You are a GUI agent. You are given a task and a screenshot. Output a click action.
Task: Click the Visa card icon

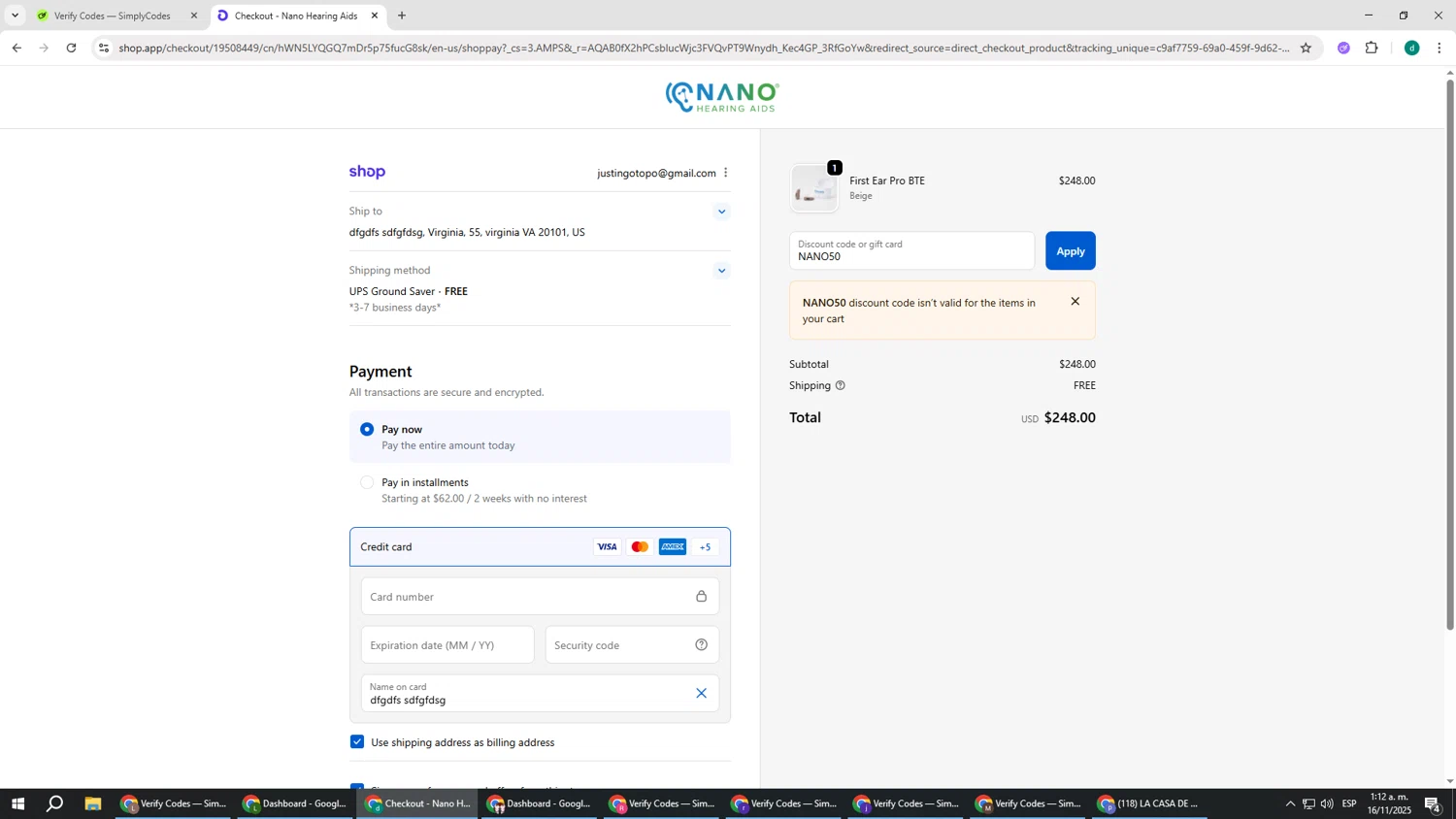[x=607, y=547]
